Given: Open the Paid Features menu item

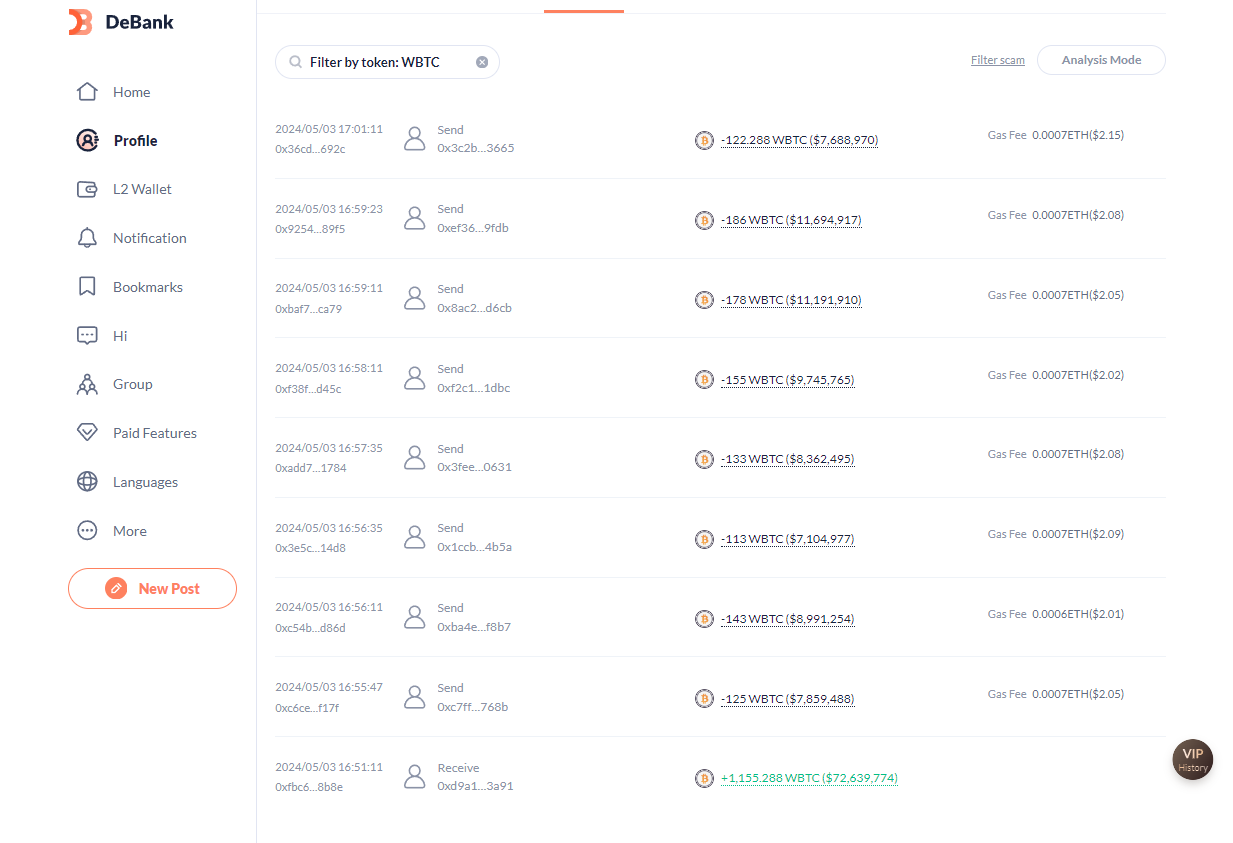Looking at the screenshot, I should (155, 433).
